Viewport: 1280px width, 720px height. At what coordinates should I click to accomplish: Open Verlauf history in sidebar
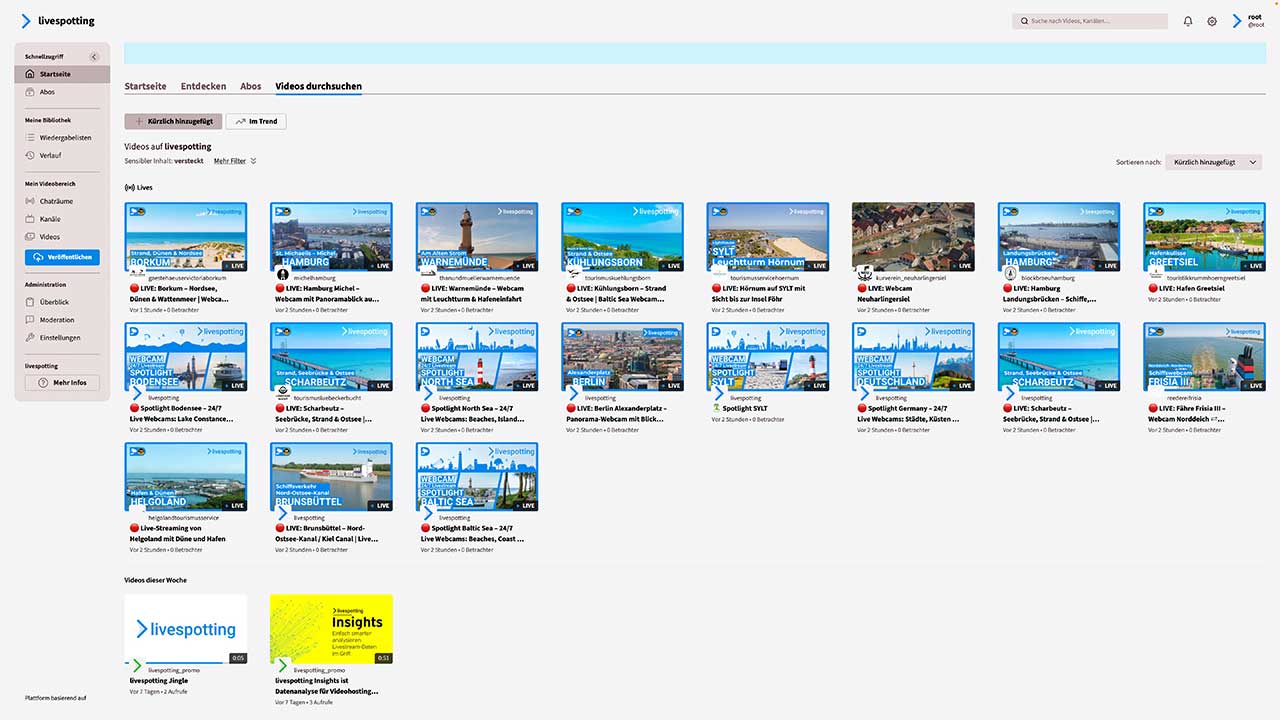(50, 156)
